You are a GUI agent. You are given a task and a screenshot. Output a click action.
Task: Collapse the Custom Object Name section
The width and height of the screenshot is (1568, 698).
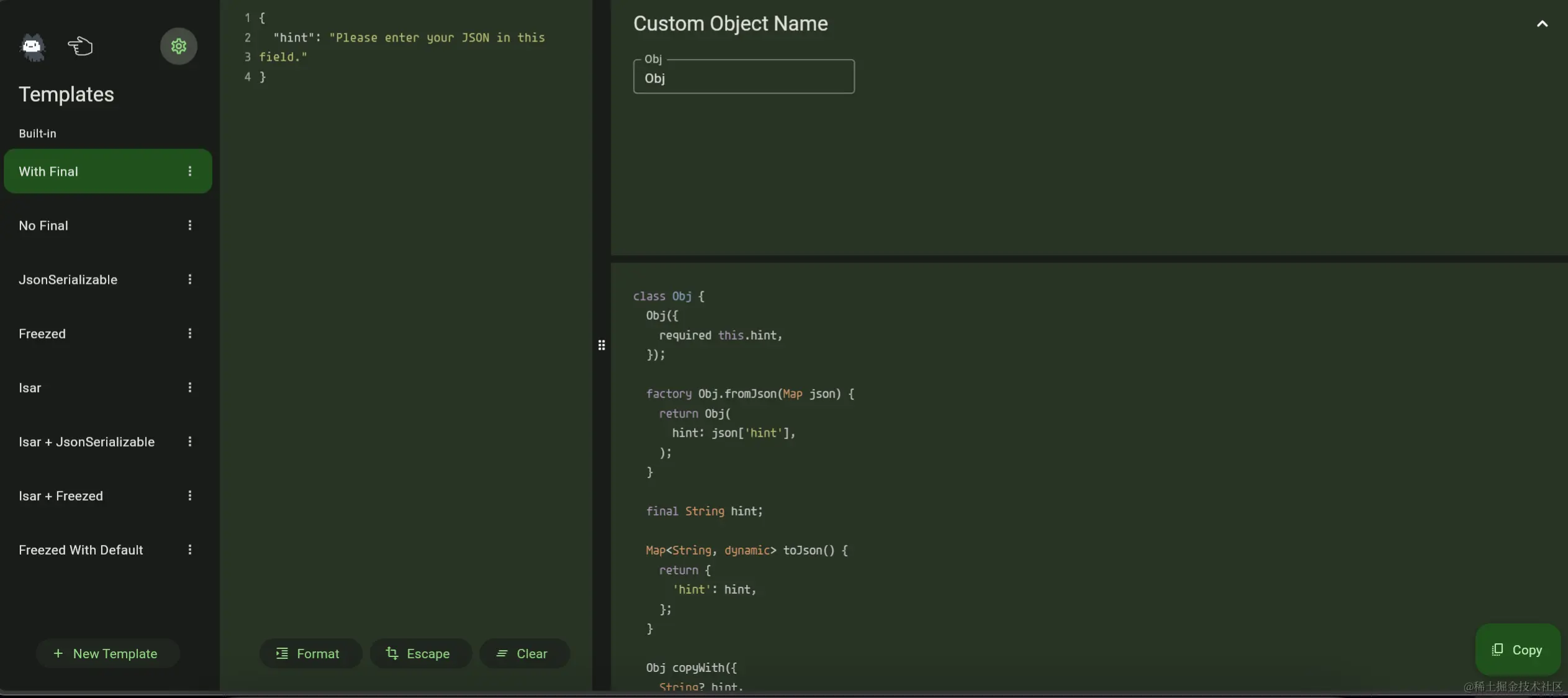pyautogui.click(x=1542, y=24)
